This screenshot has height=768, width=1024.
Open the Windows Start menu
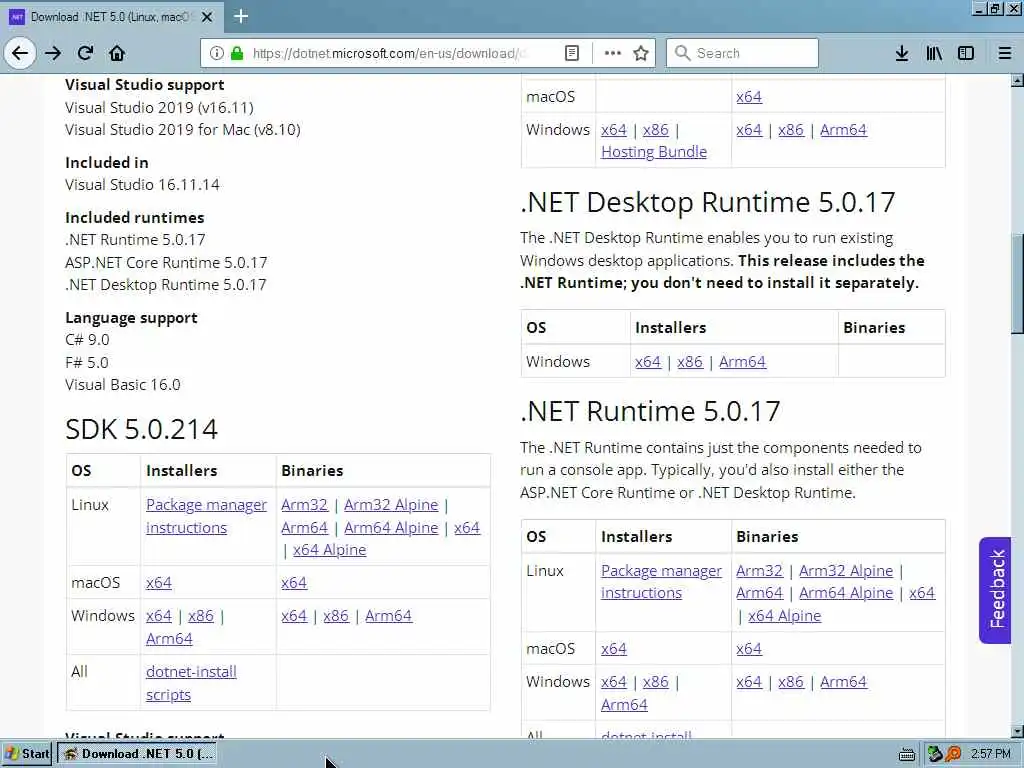click(27, 754)
